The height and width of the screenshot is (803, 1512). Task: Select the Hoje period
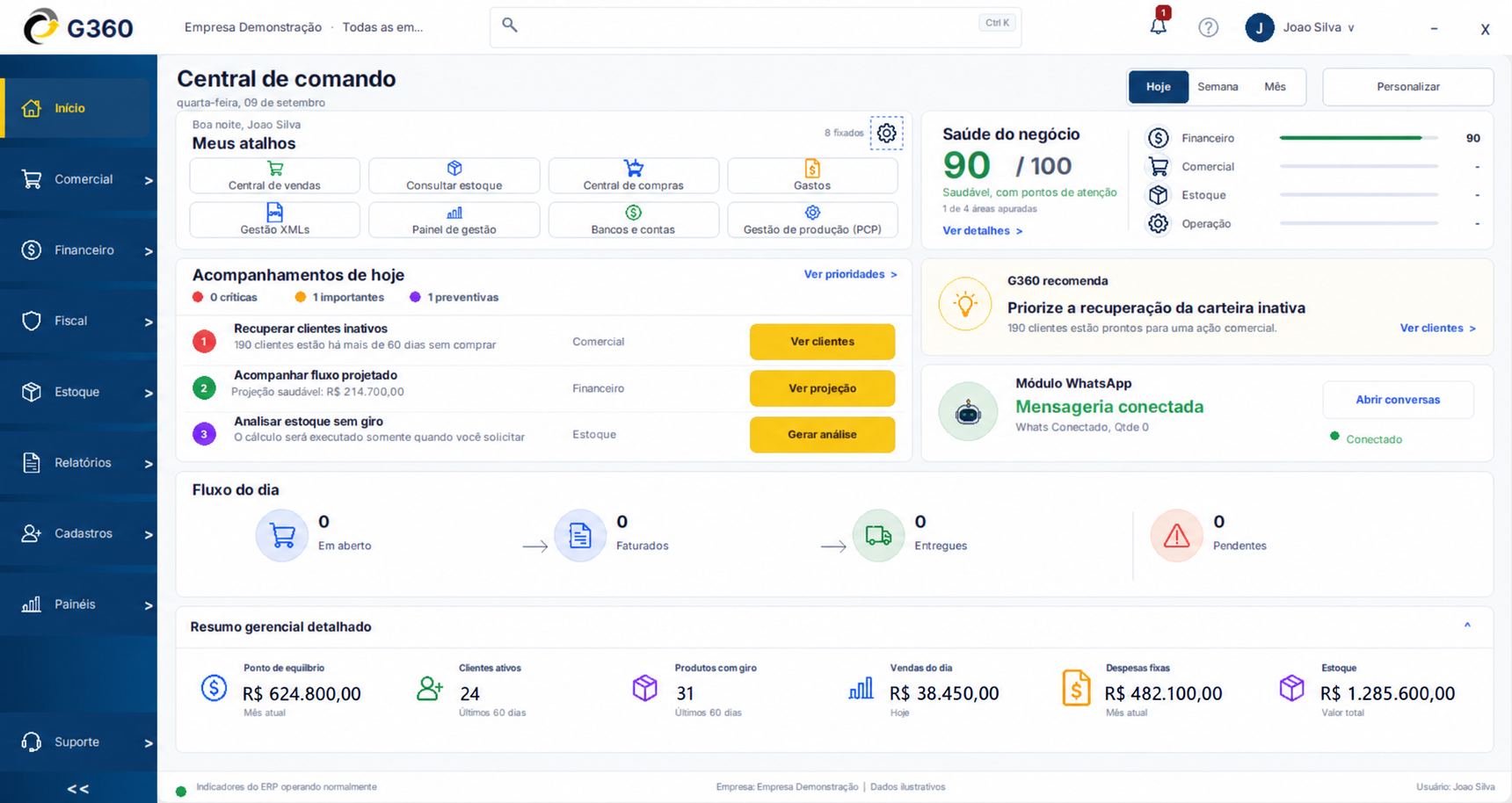[1158, 87]
